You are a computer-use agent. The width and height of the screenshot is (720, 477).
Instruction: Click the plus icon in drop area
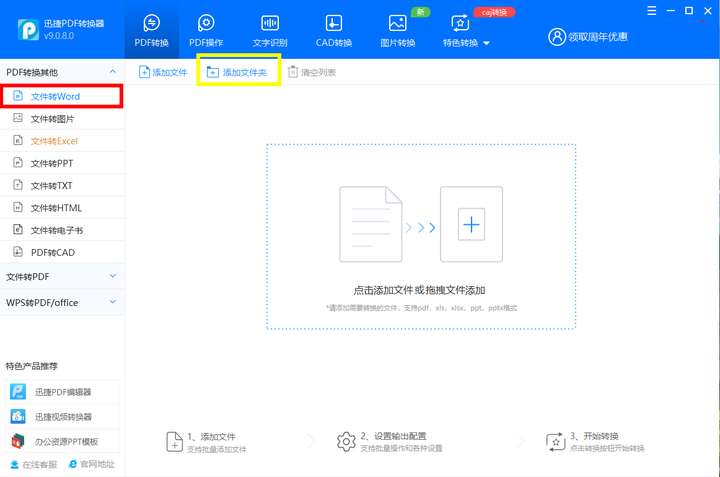coord(471,224)
